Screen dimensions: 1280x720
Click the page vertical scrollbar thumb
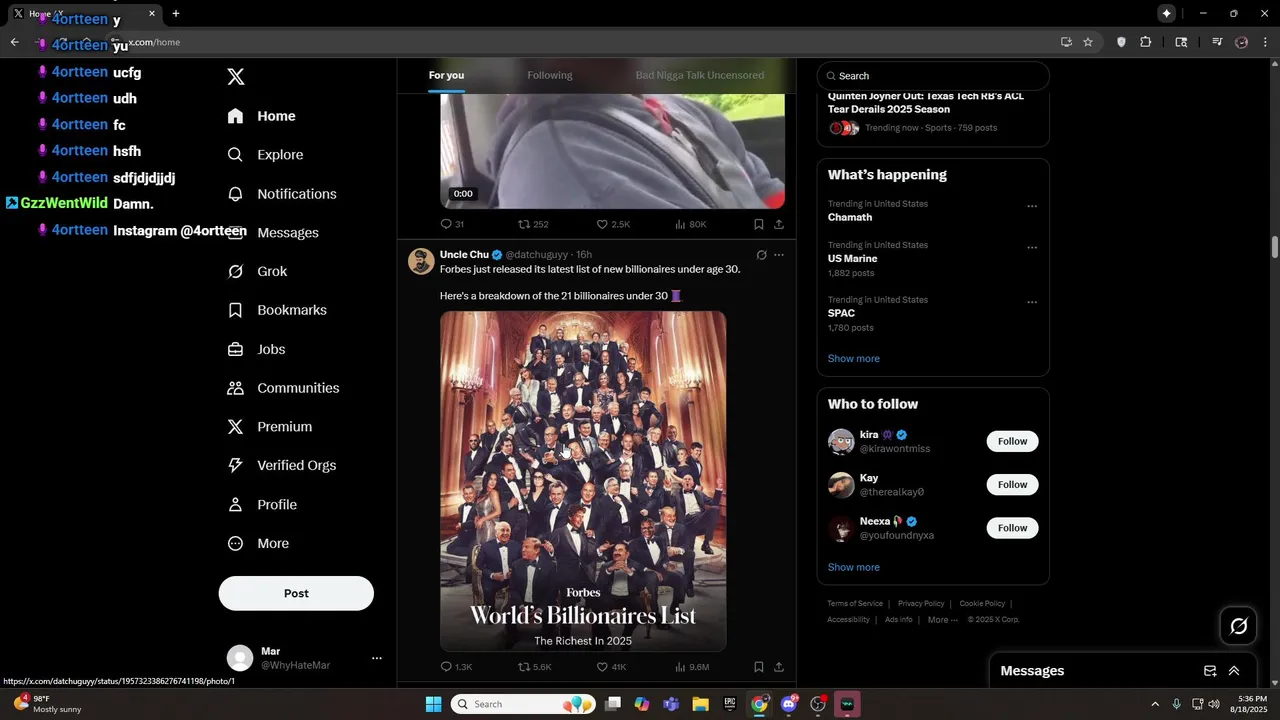coord(1275,246)
